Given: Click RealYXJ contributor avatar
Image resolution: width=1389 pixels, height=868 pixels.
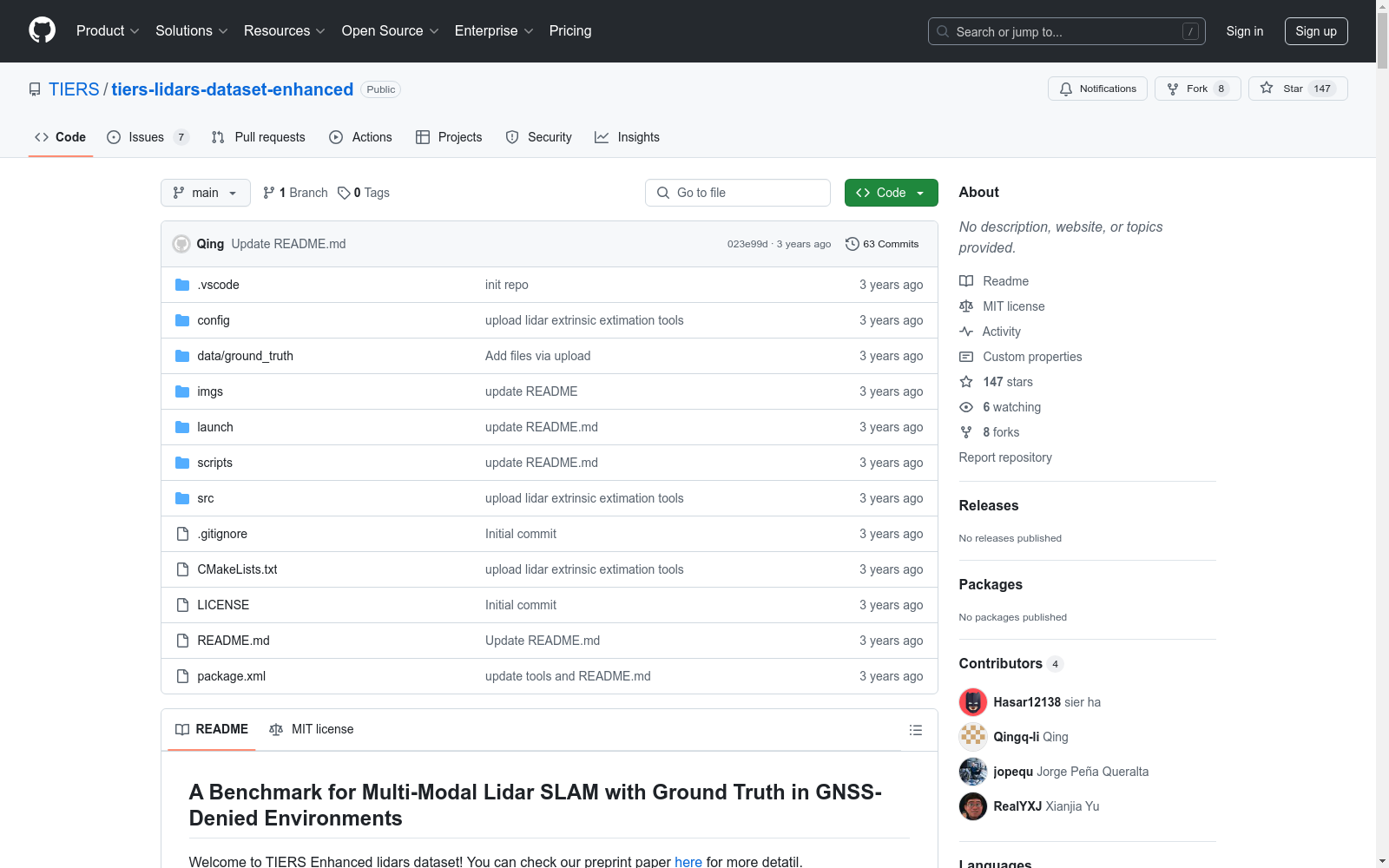Looking at the screenshot, I should [x=973, y=806].
